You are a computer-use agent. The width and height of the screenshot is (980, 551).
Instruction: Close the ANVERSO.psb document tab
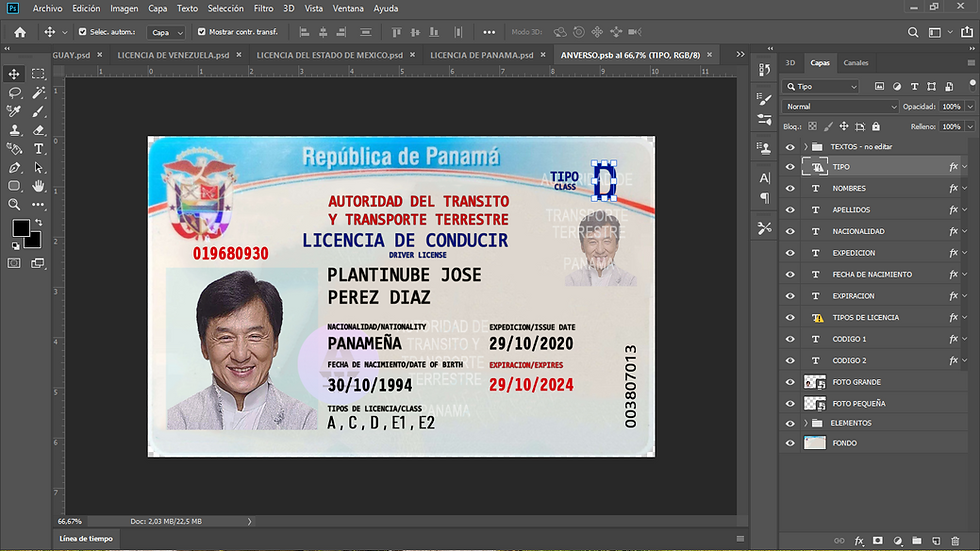tap(709, 55)
